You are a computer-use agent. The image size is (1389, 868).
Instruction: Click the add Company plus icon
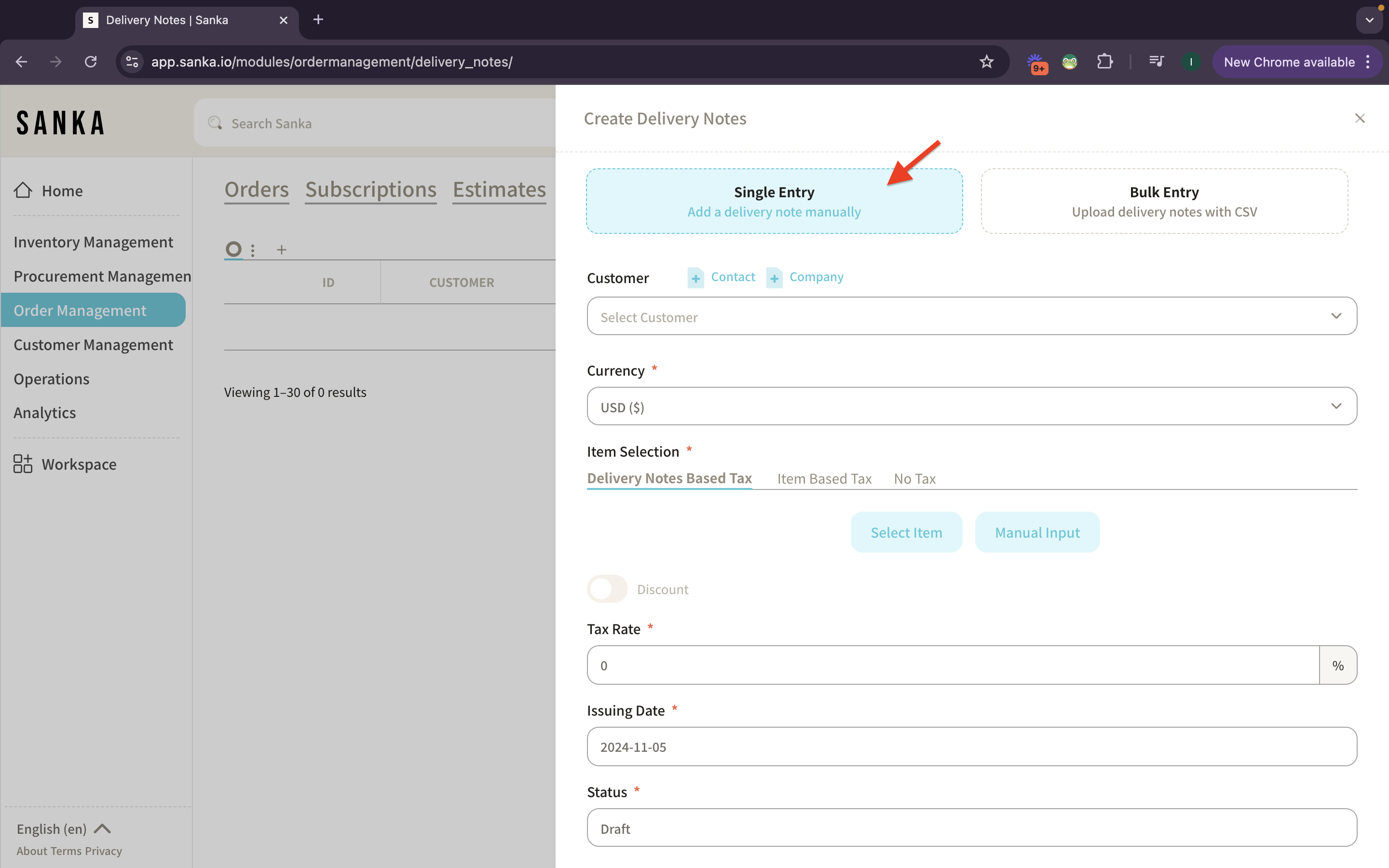[x=774, y=278]
